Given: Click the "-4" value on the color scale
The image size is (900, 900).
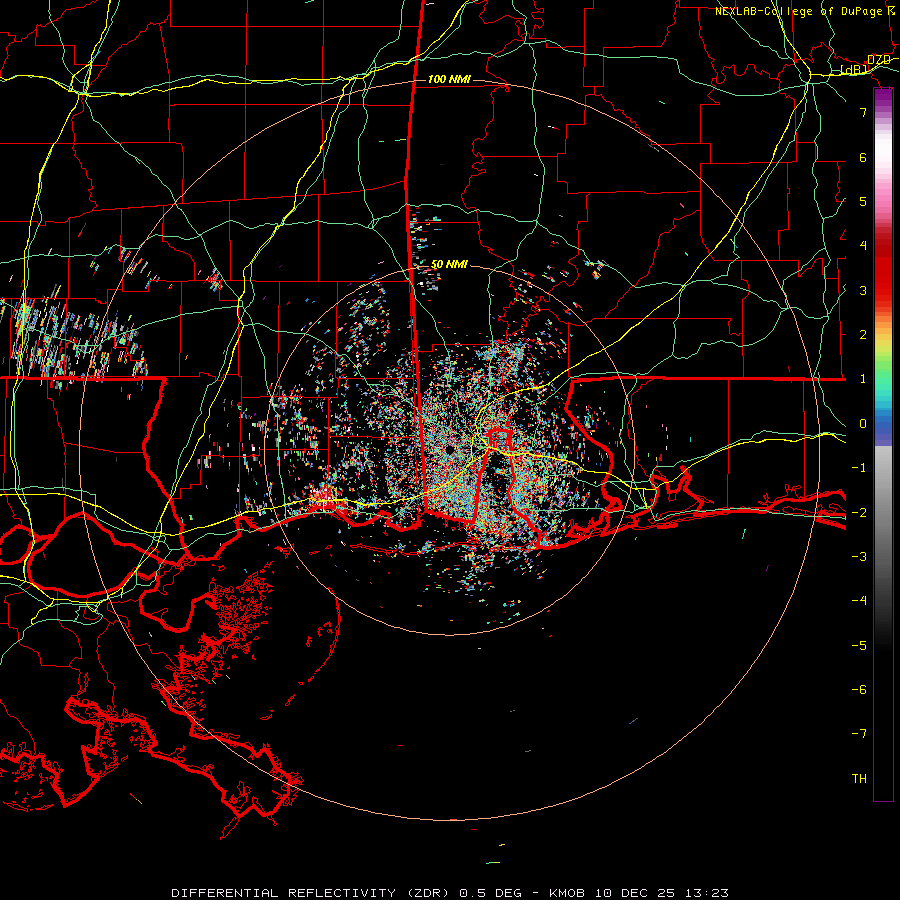Looking at the screenshot, I should tap(859, 601).
